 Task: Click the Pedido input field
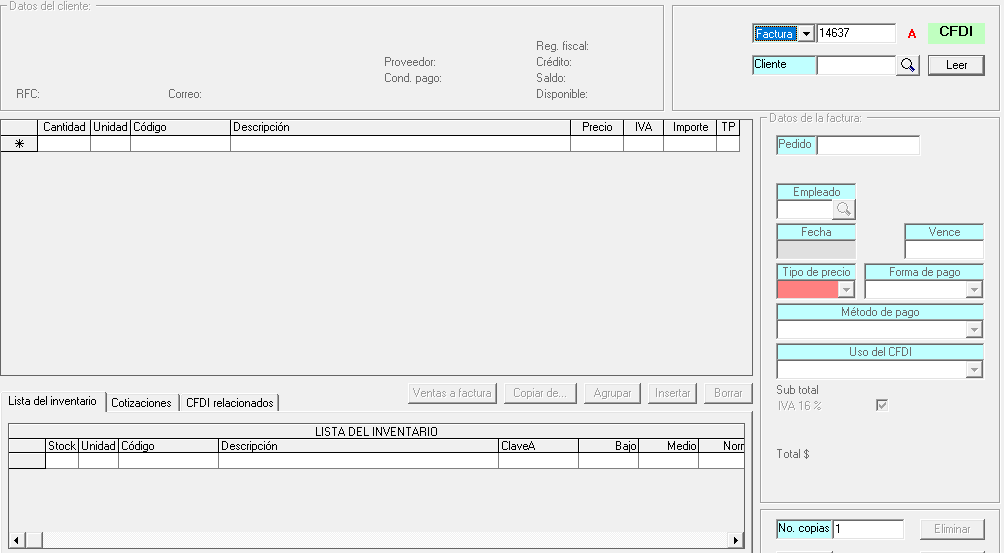click(867, 145)
